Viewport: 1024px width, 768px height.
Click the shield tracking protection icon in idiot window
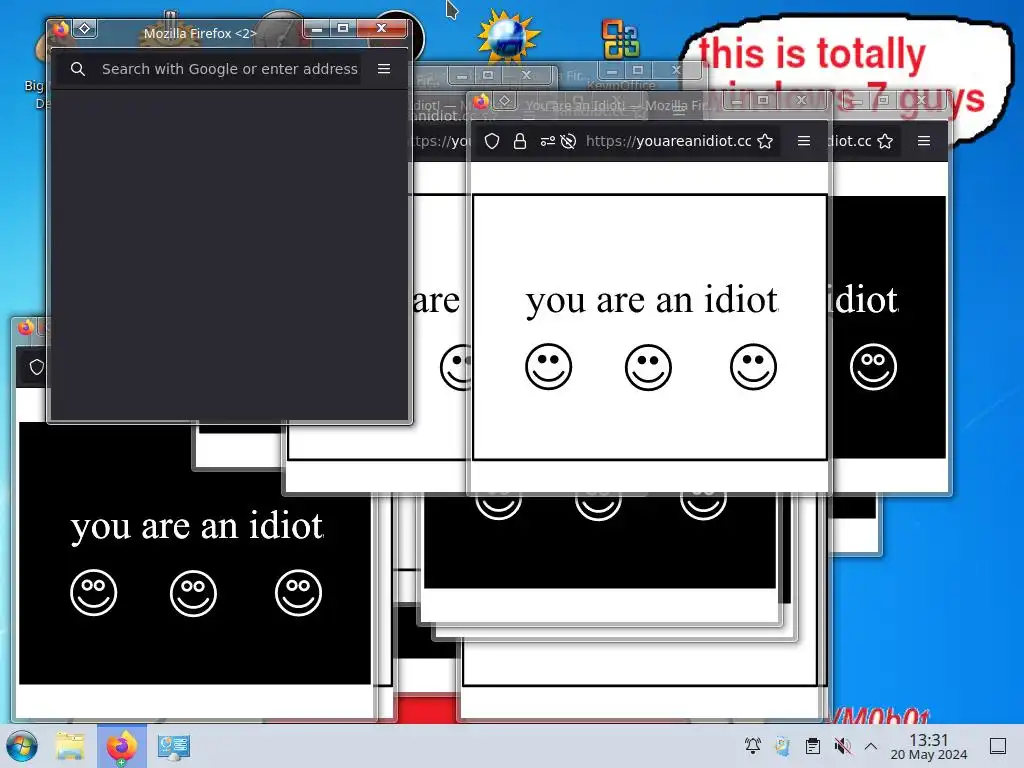pos(492,141)
